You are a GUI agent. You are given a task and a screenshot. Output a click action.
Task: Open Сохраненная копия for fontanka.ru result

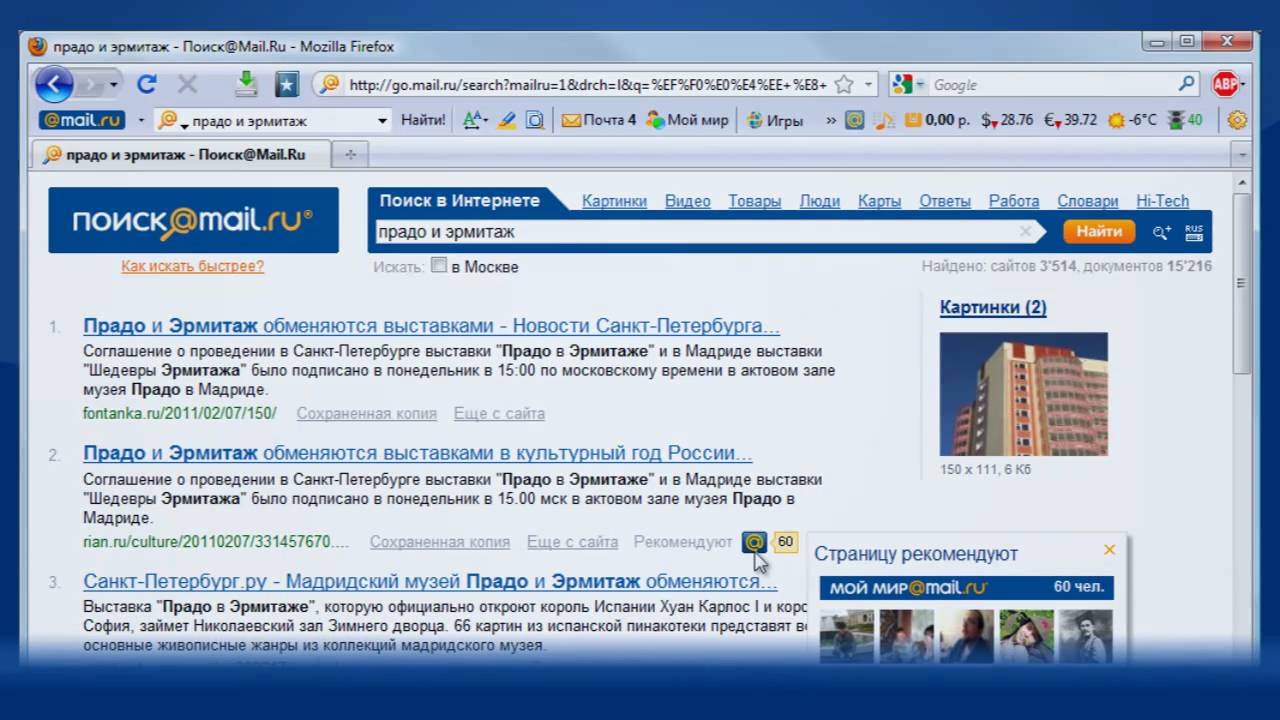367,413
